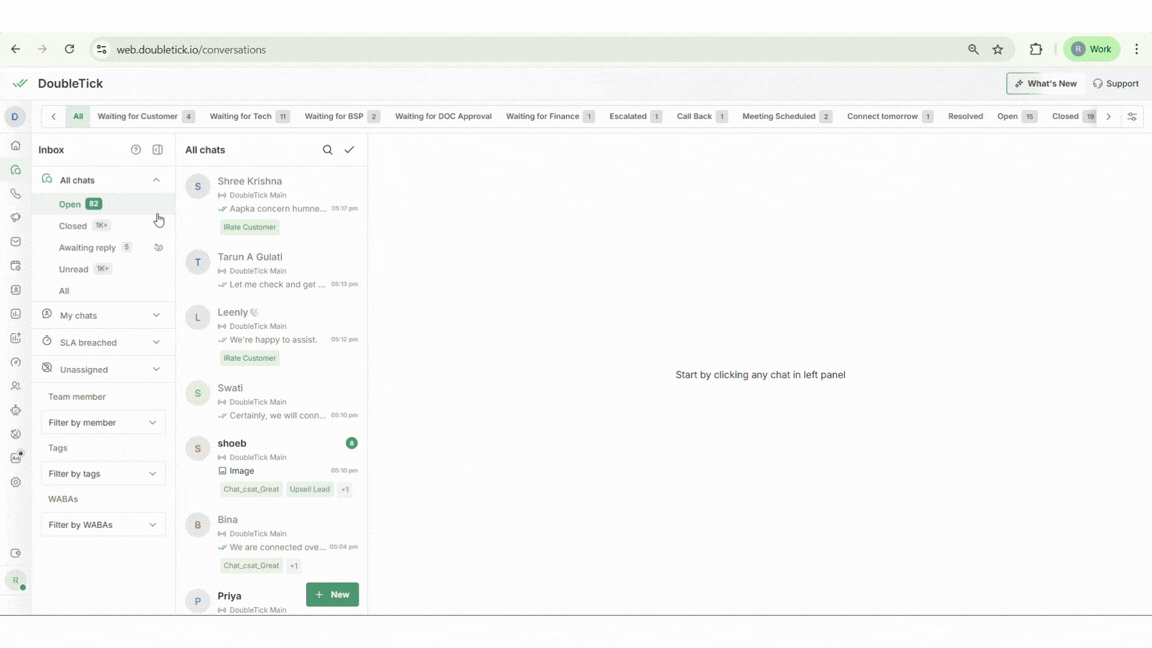Click the phone calls icon in sidebar

point(15,194)
